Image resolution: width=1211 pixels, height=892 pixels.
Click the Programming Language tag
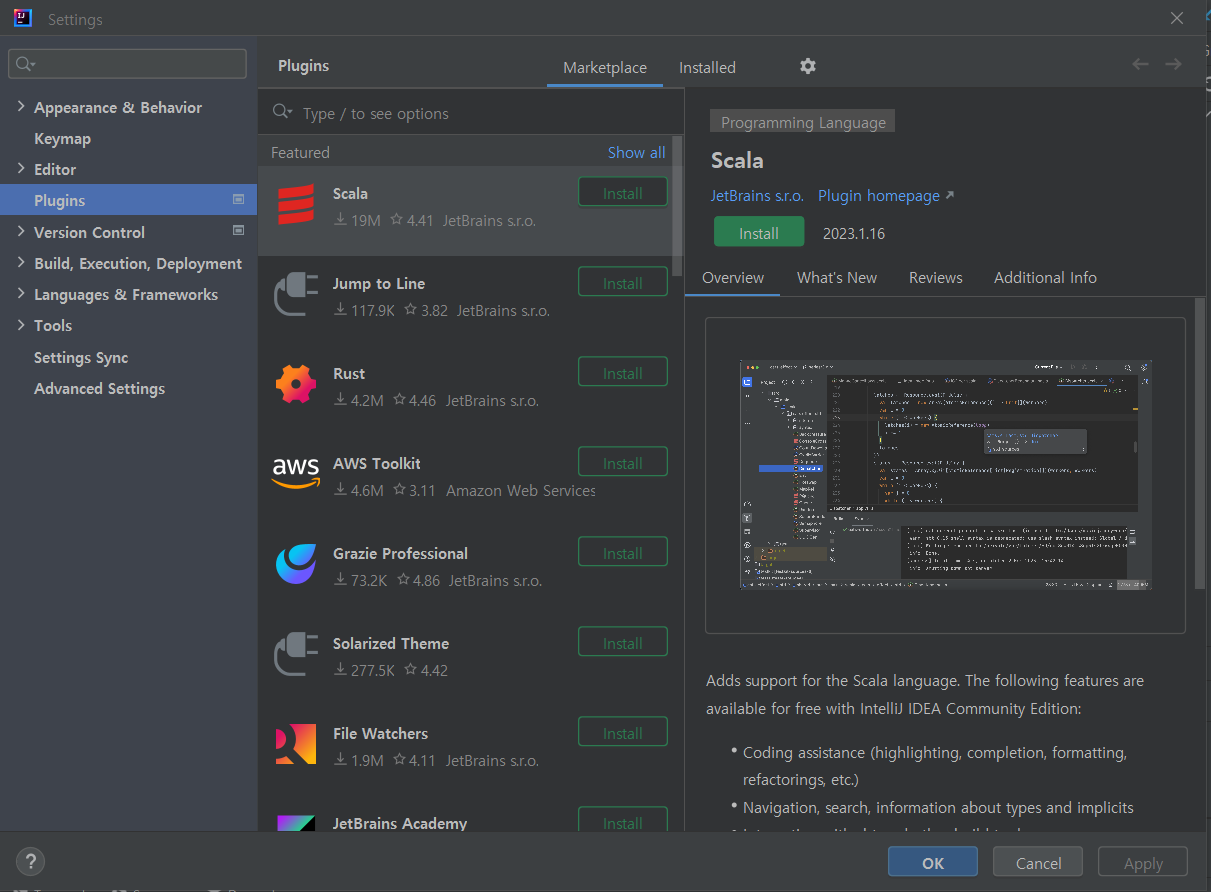pos(803,122)
